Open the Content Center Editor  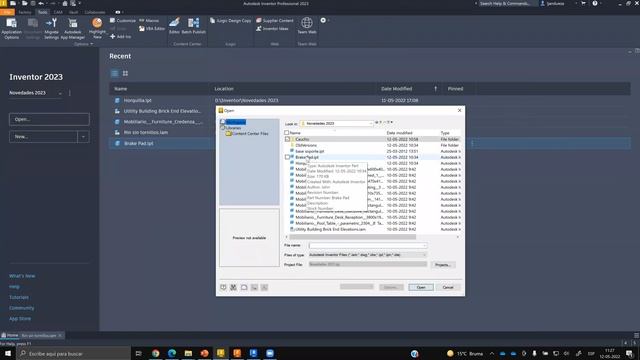[174, 25]
